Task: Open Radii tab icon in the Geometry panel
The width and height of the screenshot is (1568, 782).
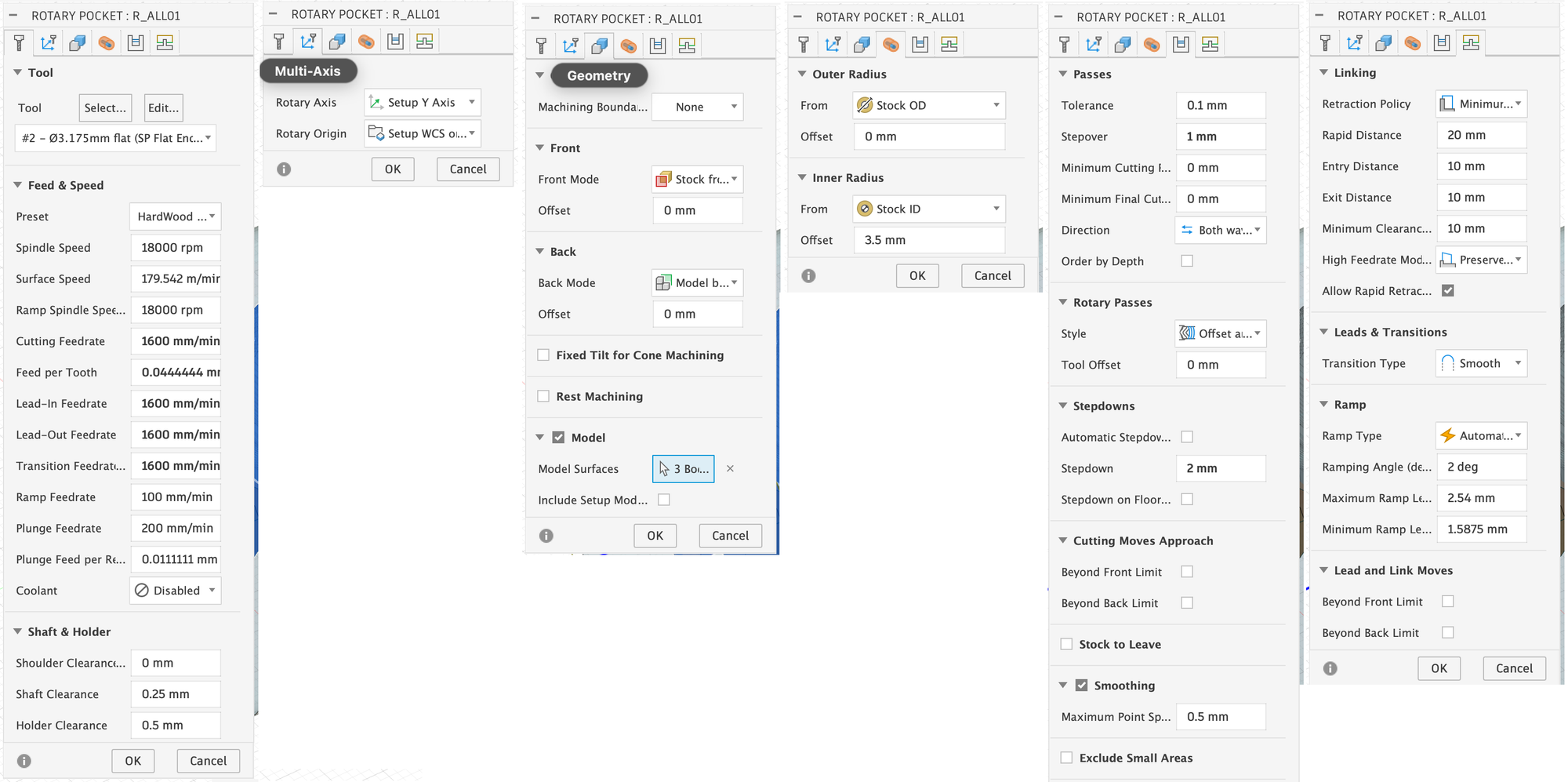Action: (629, 46)
